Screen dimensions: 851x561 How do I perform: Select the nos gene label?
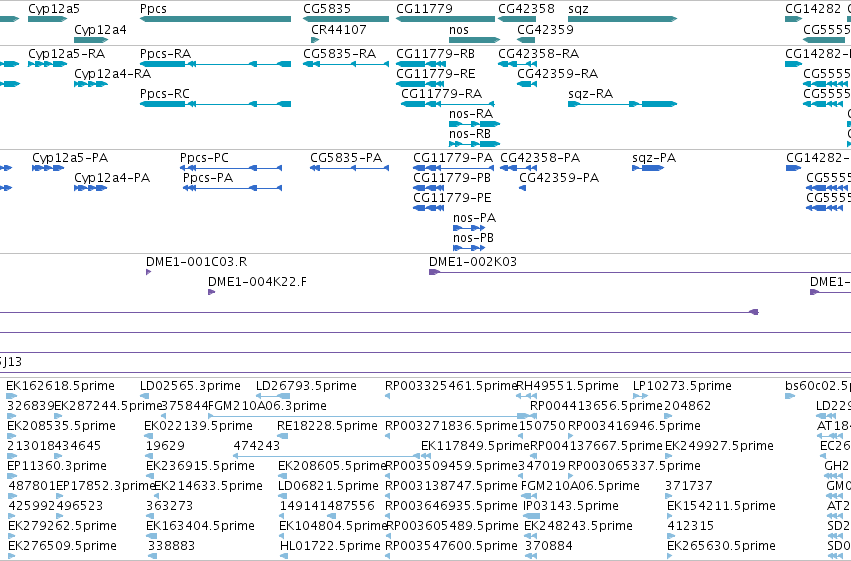tap(459, 30)
